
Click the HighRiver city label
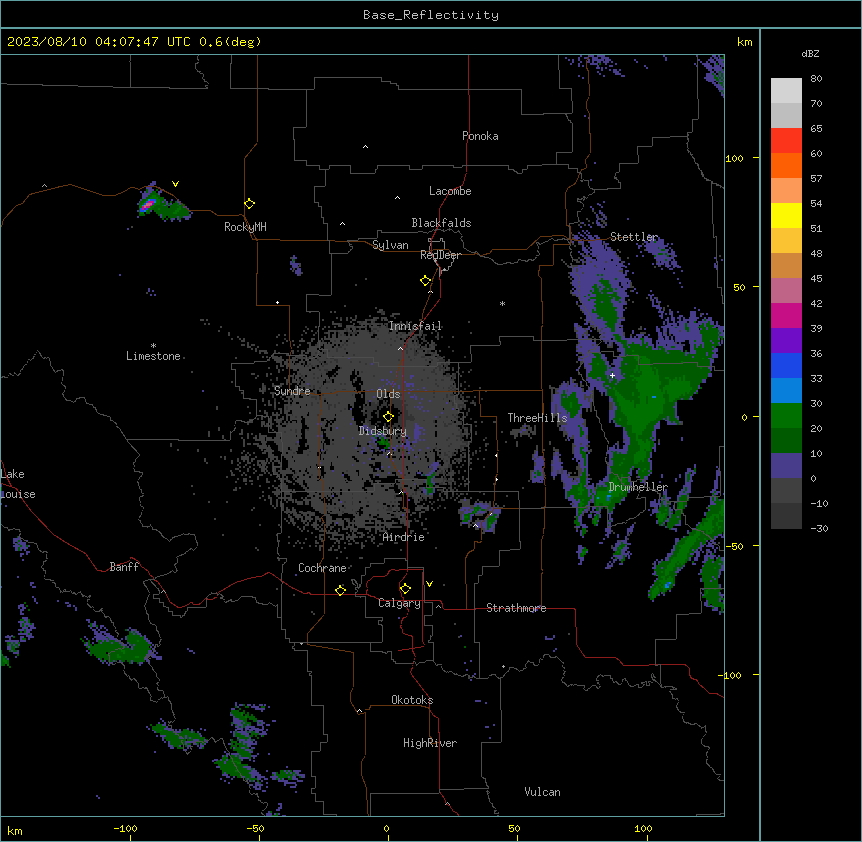(430, 743)
